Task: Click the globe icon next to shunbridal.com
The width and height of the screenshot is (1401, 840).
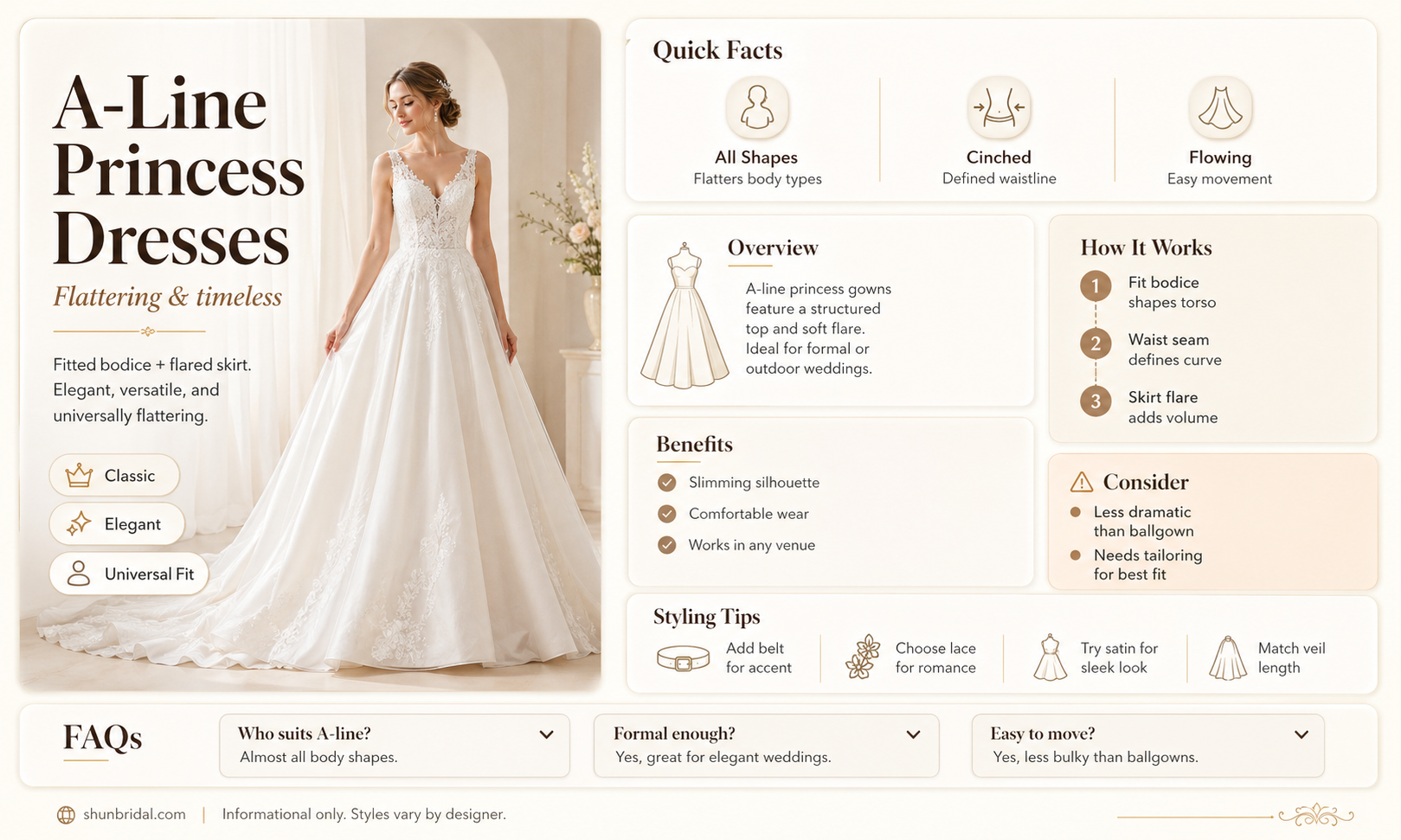Action: pos(66,815)
